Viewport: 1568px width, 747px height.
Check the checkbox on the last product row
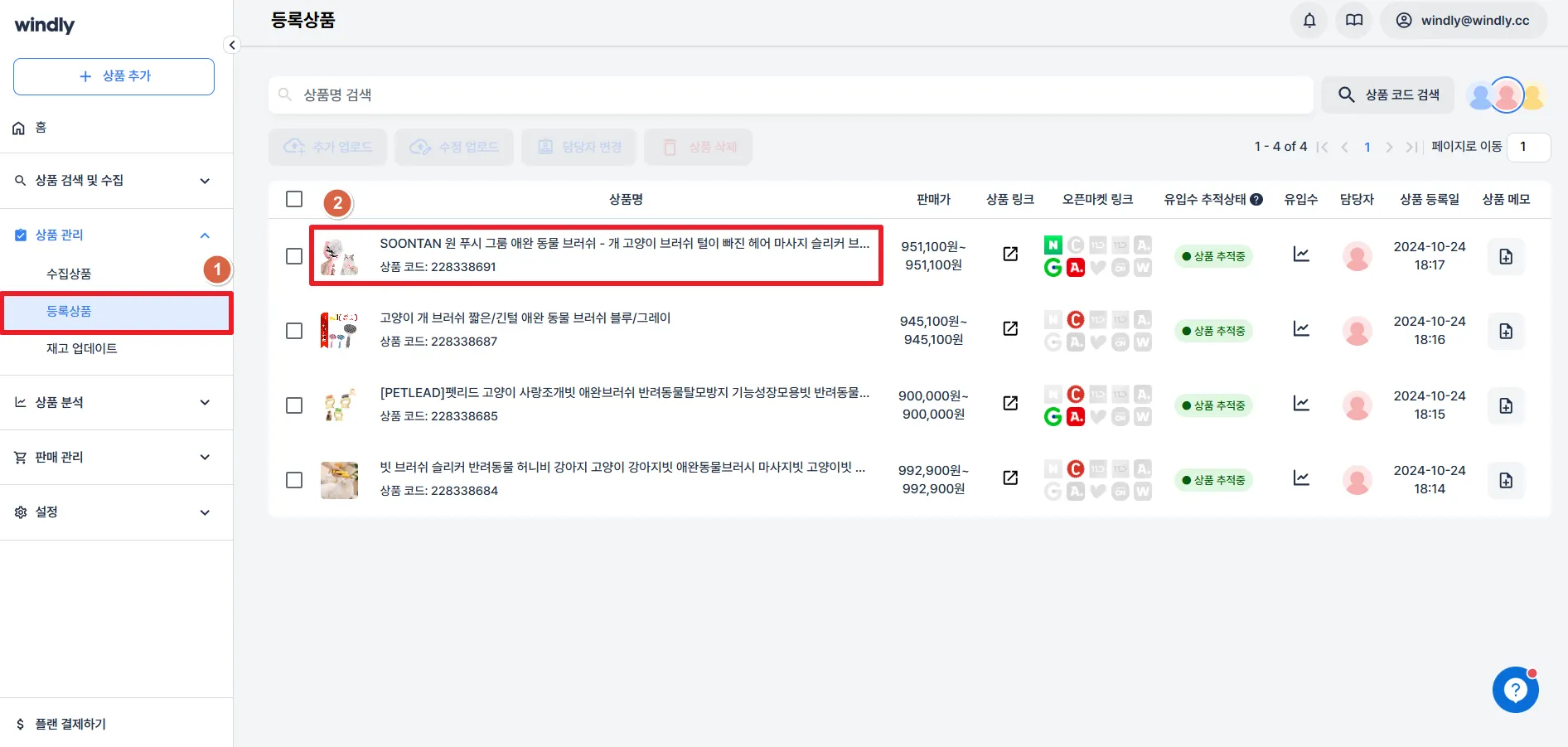coord(294,479)
